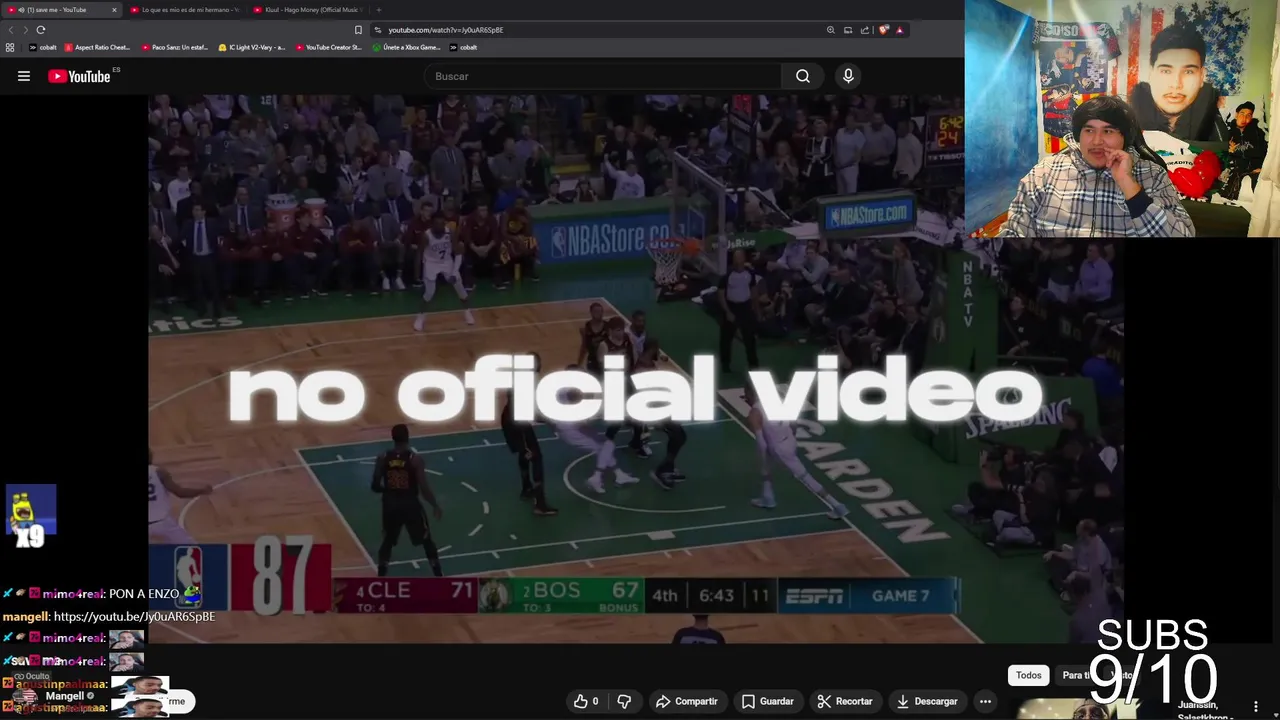
Task: Click the video player frame
Action: point(636,369)
